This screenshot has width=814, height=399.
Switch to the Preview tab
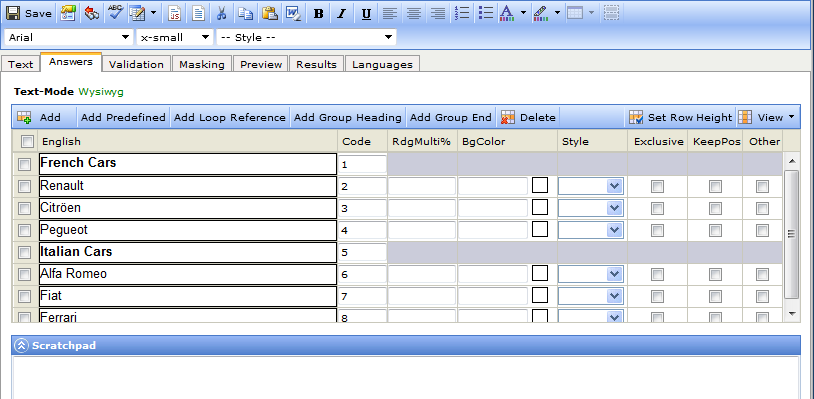[x=261, y=64]
